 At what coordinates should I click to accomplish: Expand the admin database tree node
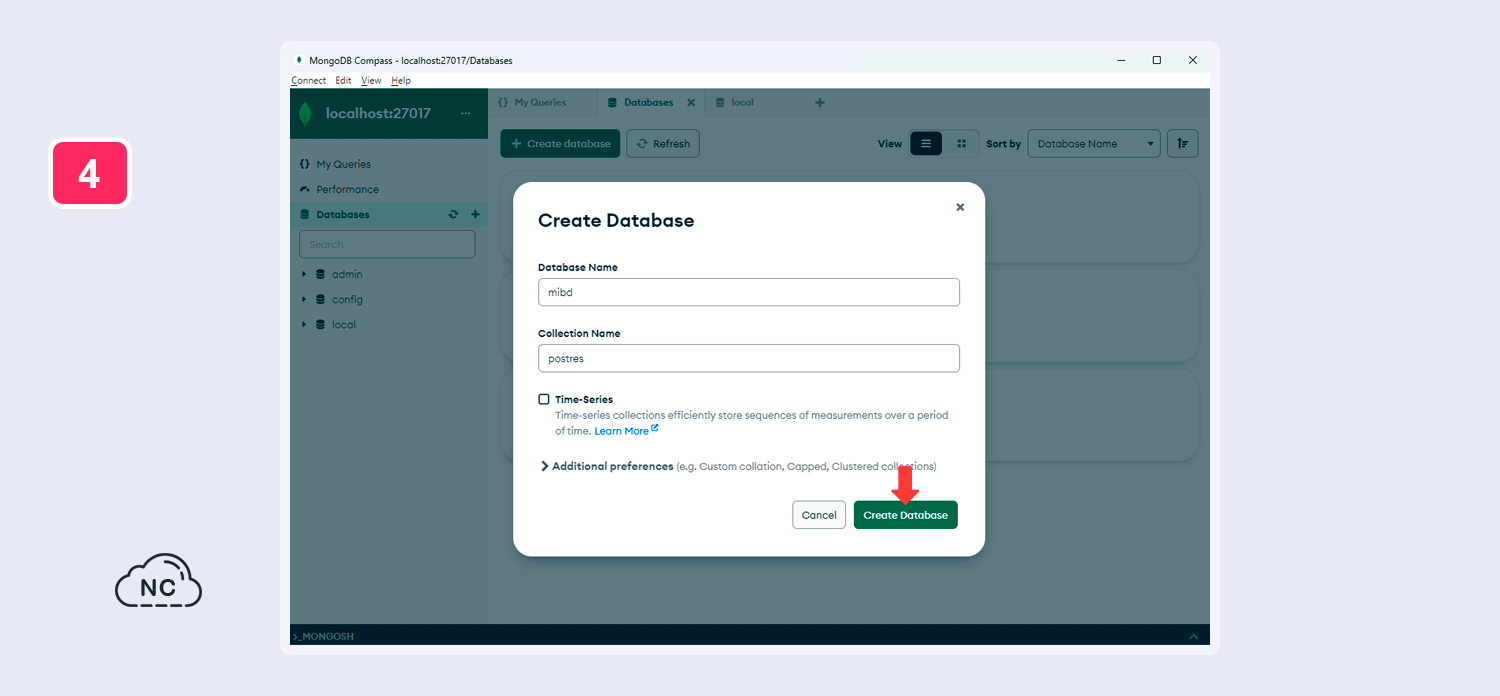tap(304, 274)
